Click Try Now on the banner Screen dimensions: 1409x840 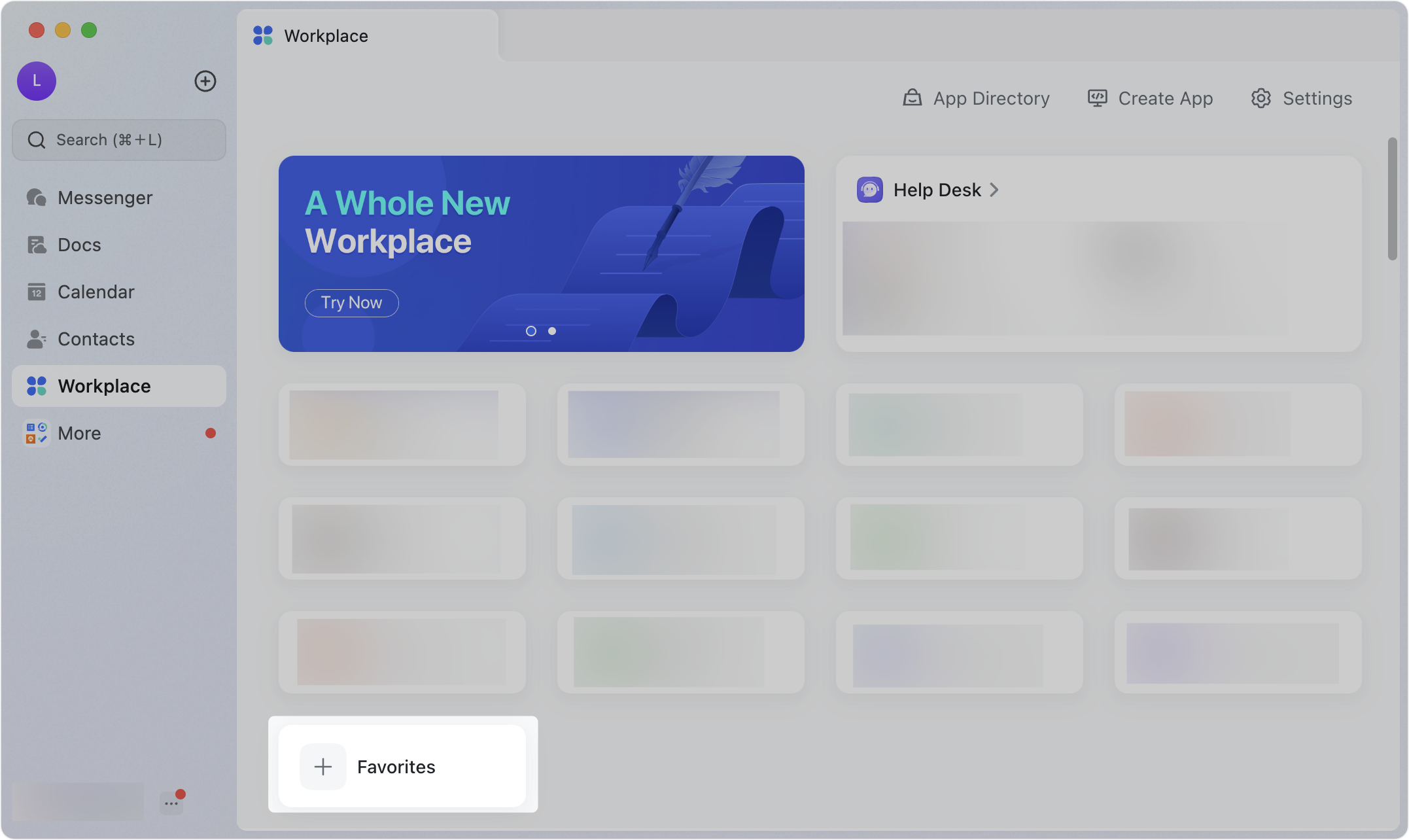[351, 303]
